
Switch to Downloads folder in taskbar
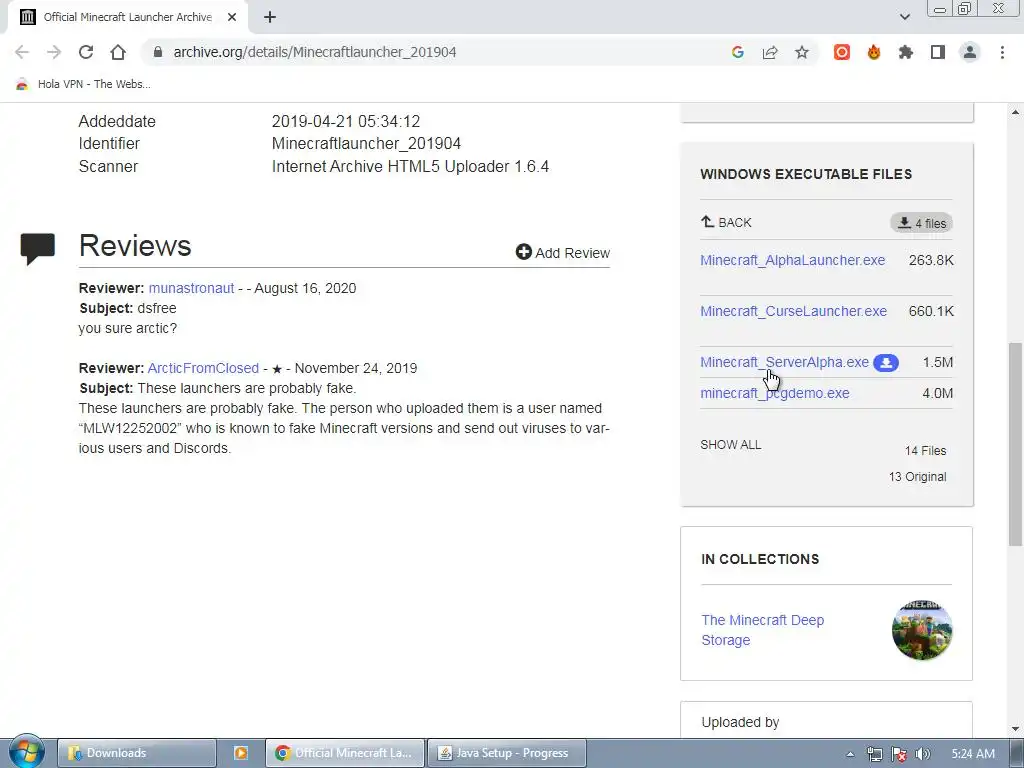136,753
